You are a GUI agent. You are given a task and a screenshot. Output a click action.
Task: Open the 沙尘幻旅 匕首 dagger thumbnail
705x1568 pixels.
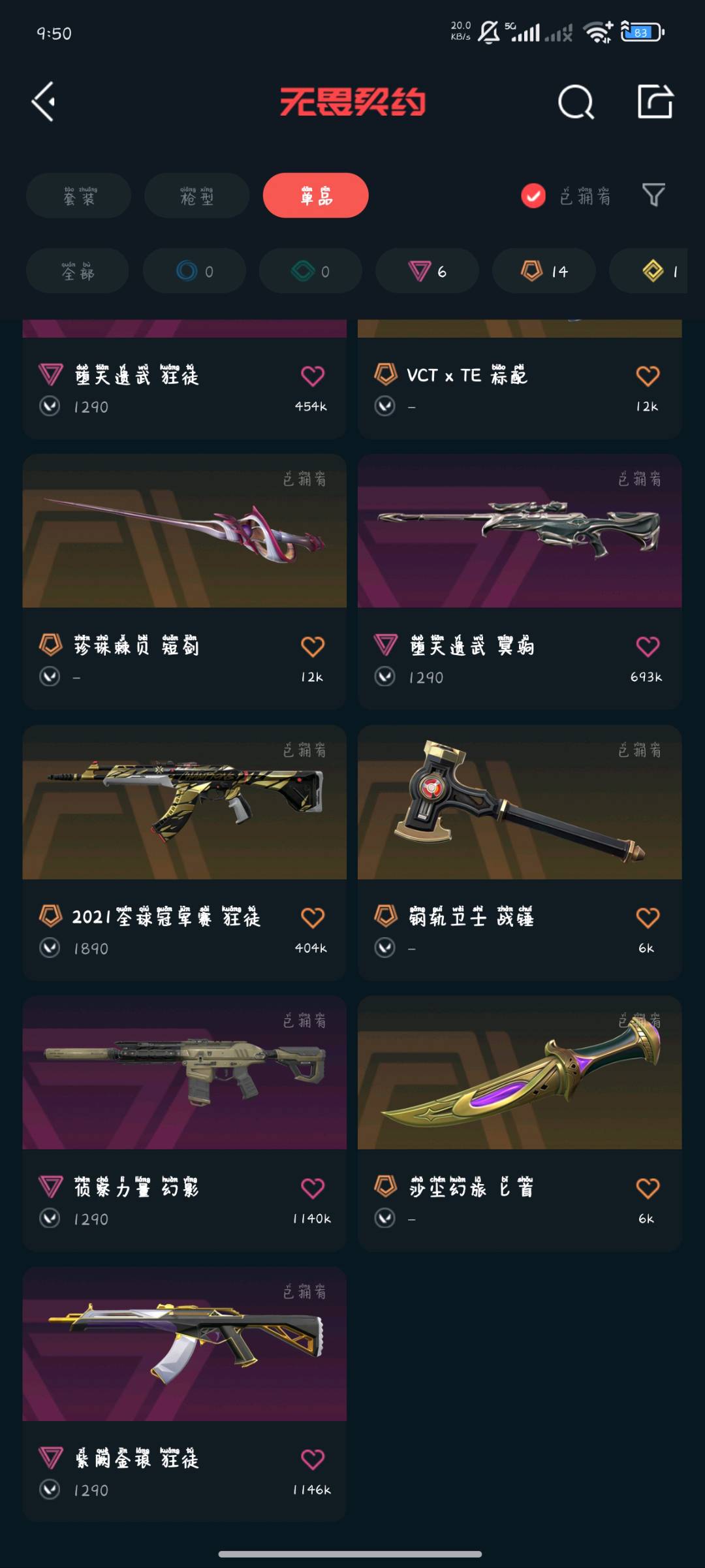click(520, 1072)
